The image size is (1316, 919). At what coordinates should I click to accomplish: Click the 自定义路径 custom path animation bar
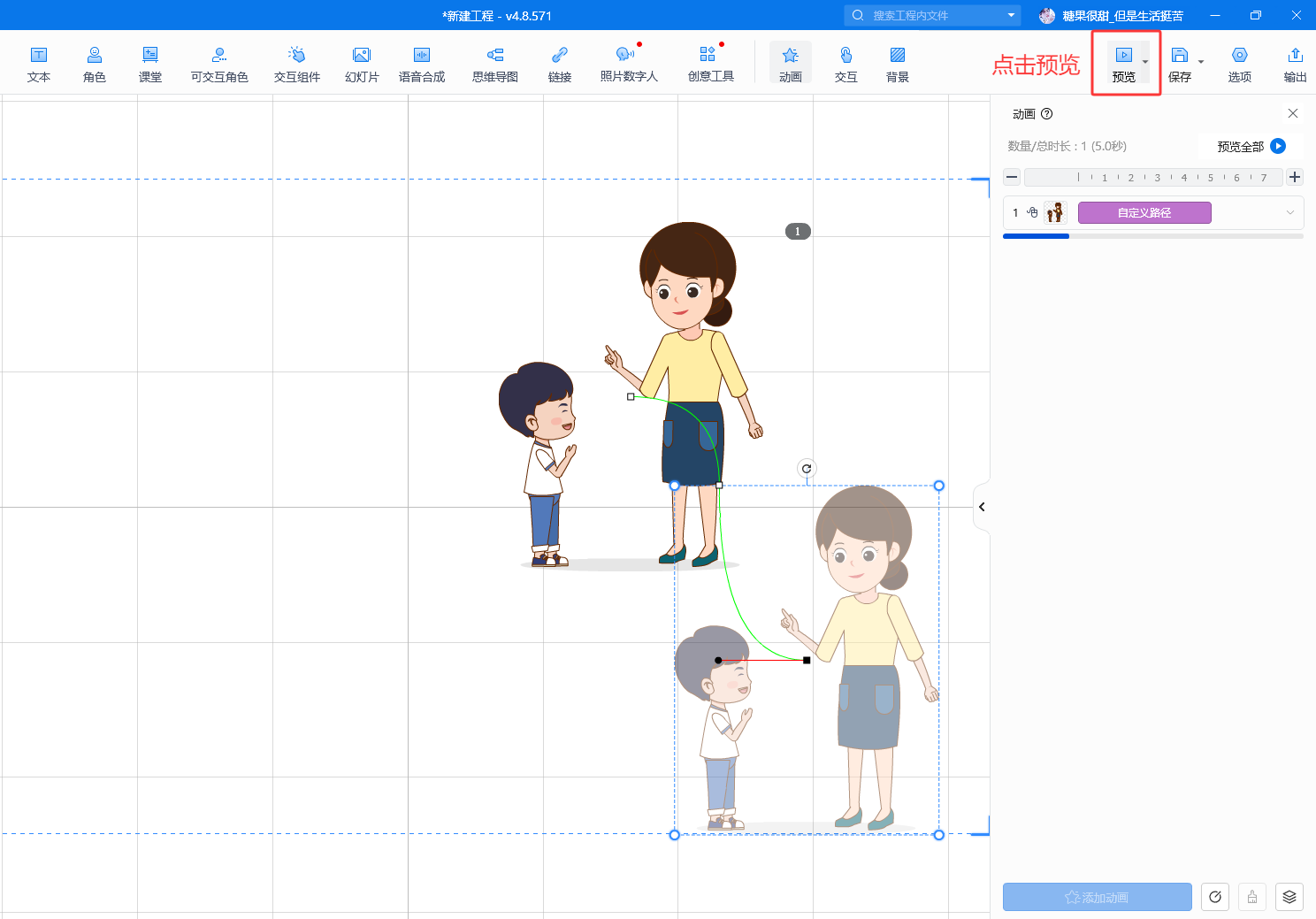point(1144,212)
